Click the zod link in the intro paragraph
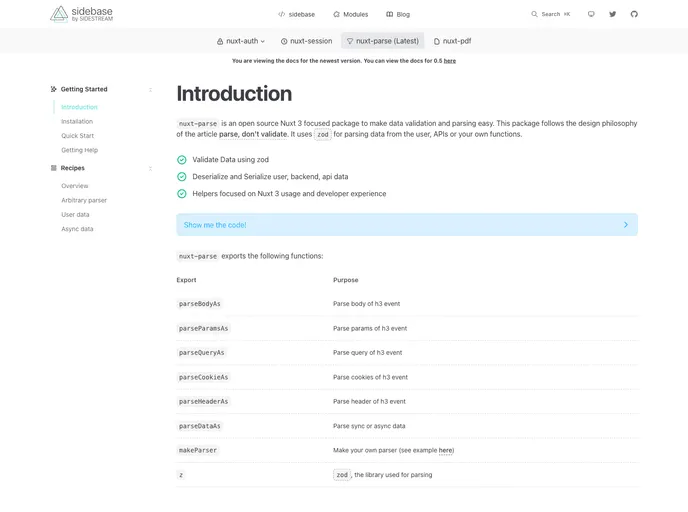Image resolution: width=688 pixels, height=512 pixels. coord(322,135)
